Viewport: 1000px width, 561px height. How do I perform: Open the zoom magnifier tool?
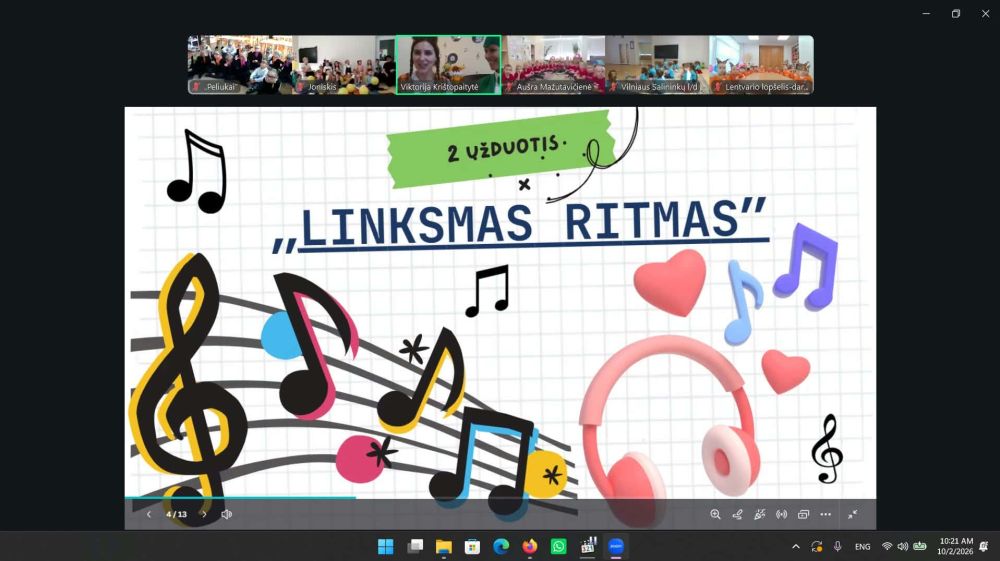716,514
